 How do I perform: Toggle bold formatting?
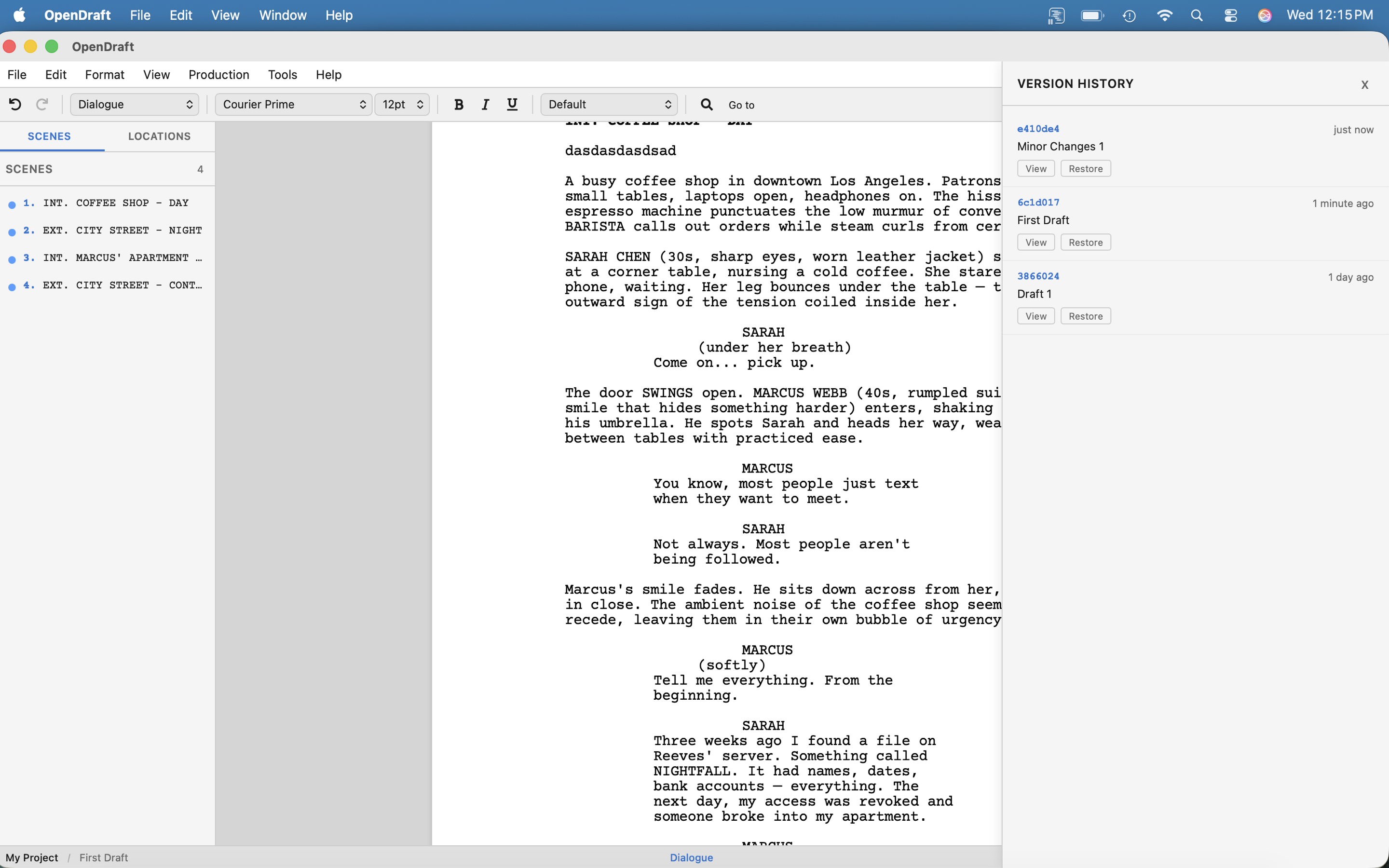click(x=458, y=105)
